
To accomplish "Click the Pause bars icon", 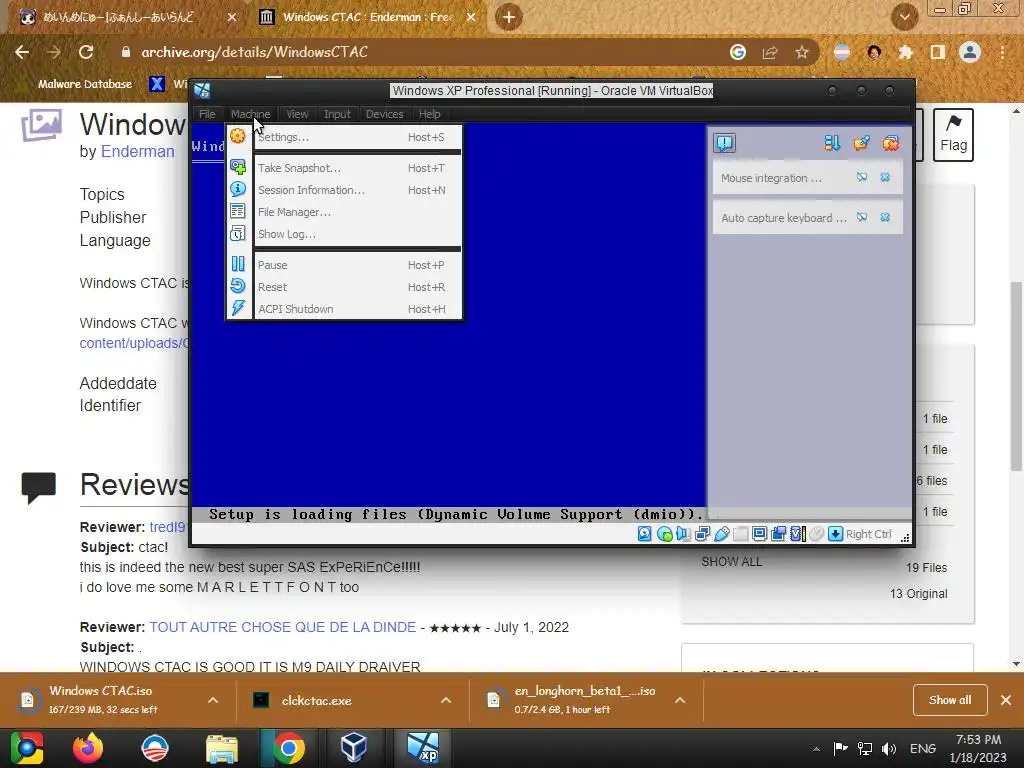I will [x=238, y=264].
